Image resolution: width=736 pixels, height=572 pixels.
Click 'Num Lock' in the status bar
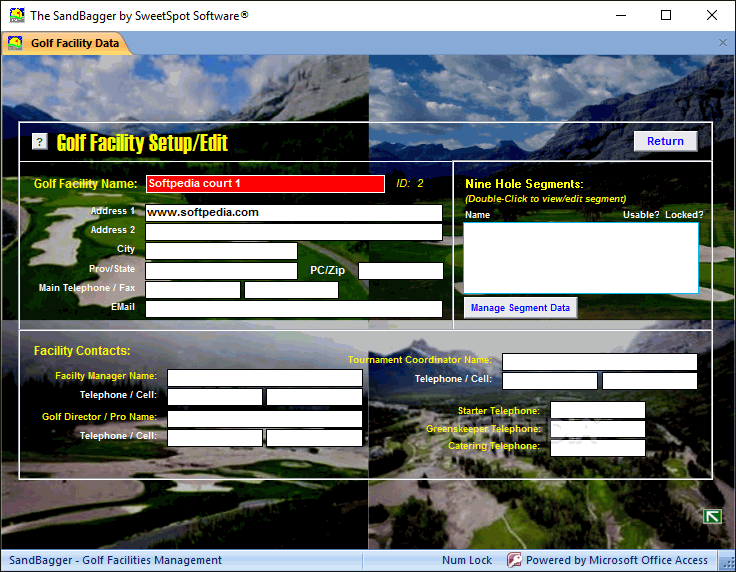point(467,560)
